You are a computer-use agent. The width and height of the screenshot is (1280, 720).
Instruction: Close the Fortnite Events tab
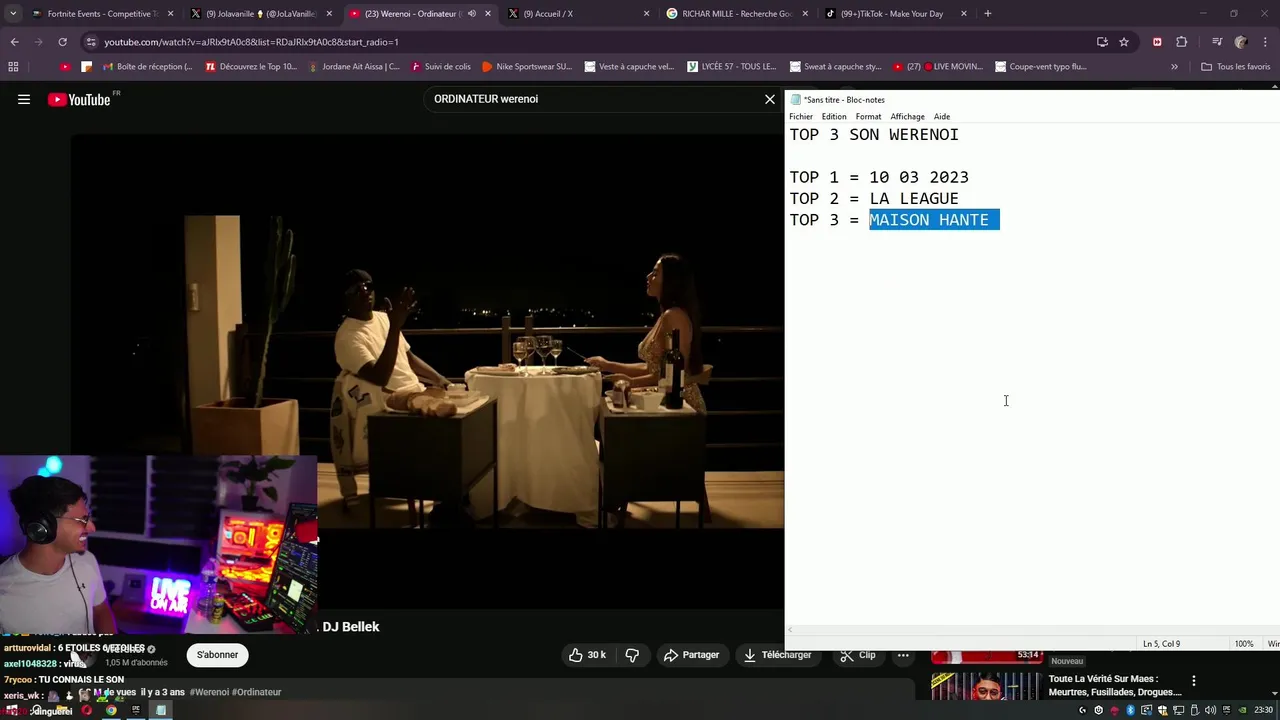pos(170,14)
